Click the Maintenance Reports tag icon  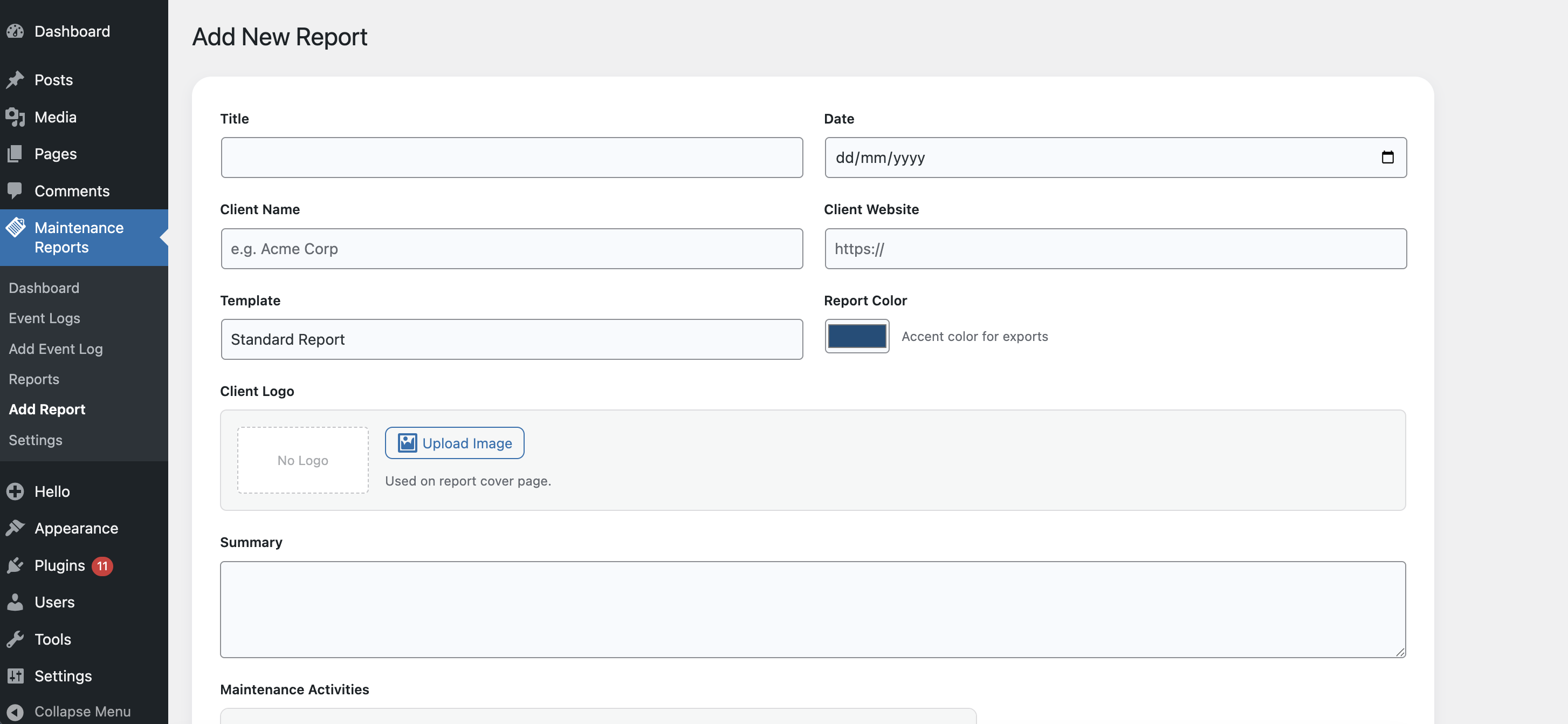click(x=15, y=228)
